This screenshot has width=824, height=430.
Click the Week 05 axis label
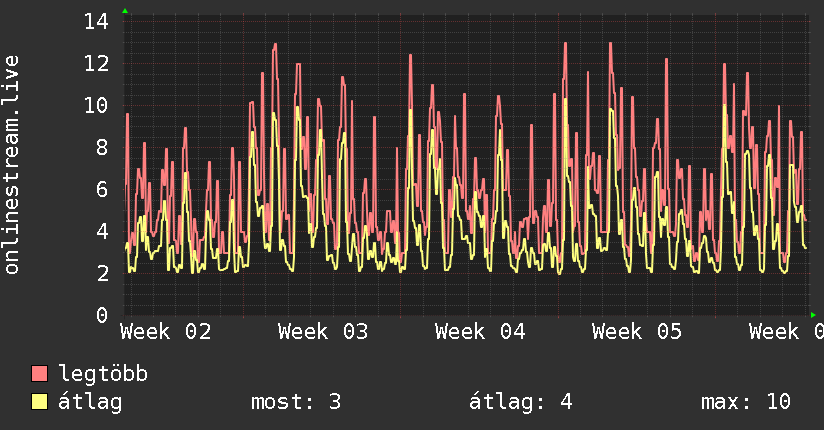(x=637, y=332)
